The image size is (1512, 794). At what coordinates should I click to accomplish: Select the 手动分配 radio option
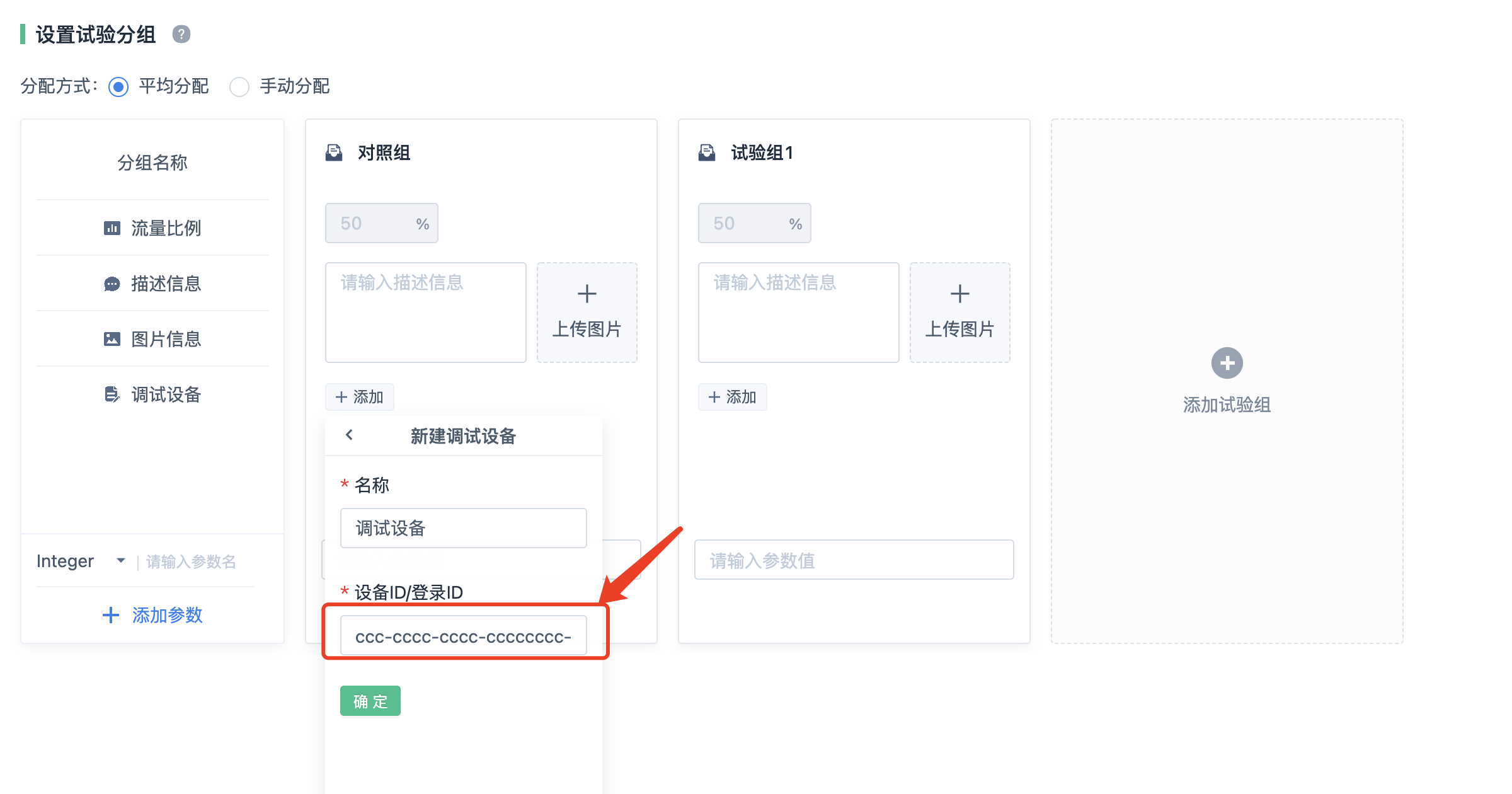click(239, 86)
